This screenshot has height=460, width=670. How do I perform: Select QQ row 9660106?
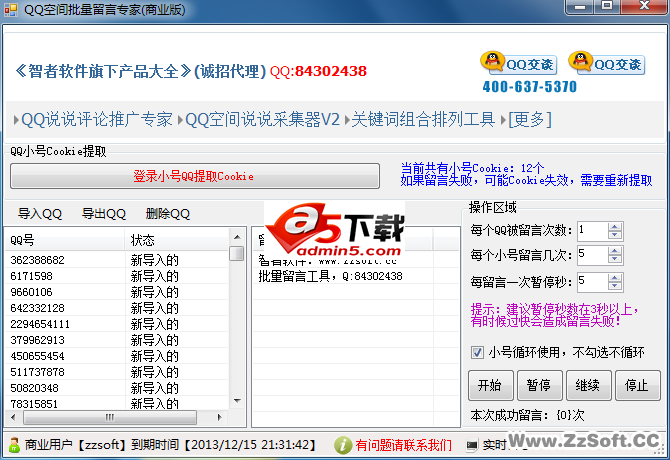click(x=117, y=292)
